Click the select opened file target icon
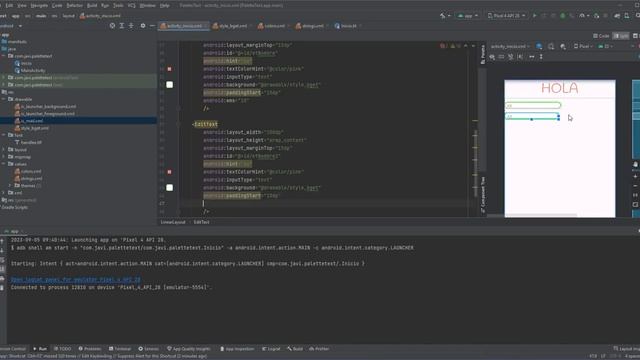Image resolution: width=640 pixels, height=360 pixels. tap(112, 26)
